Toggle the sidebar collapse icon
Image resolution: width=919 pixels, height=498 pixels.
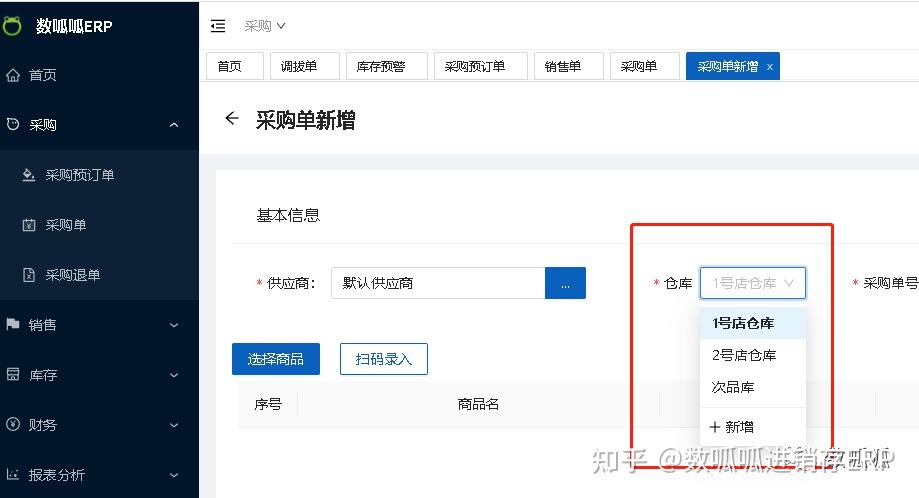pyautogui.click(x=218, y=26)
